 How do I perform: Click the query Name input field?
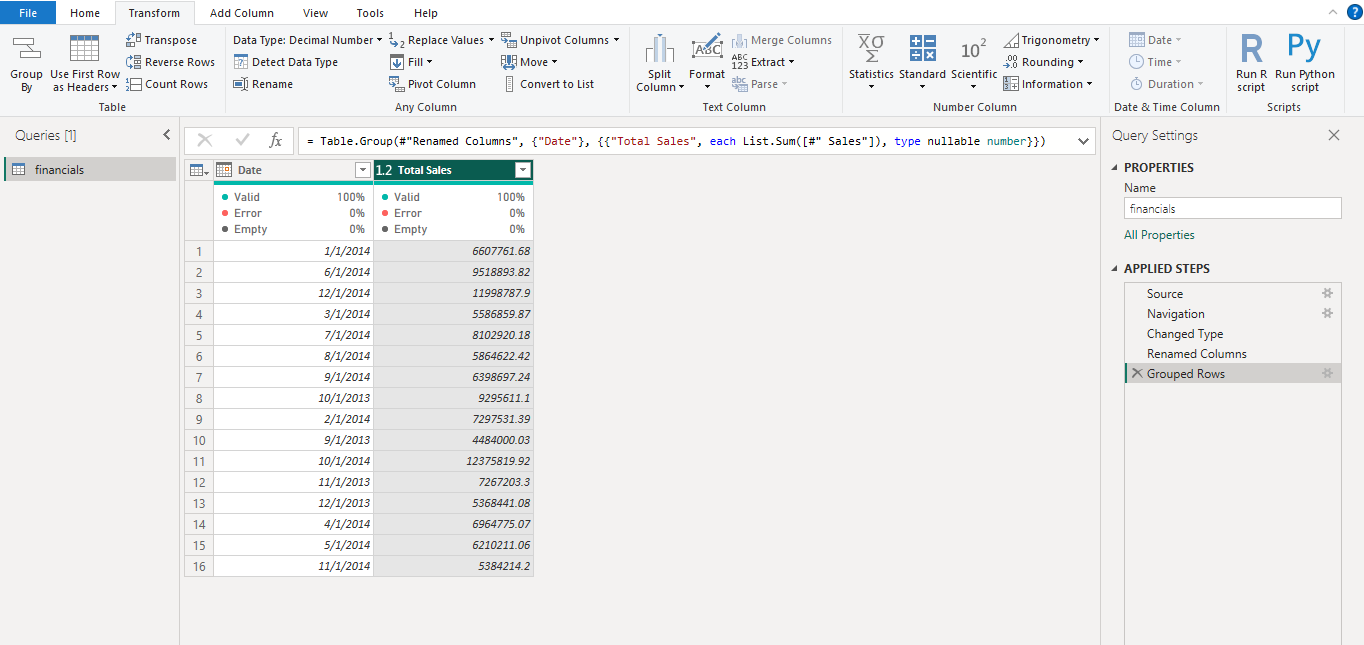coord(1233,209)
